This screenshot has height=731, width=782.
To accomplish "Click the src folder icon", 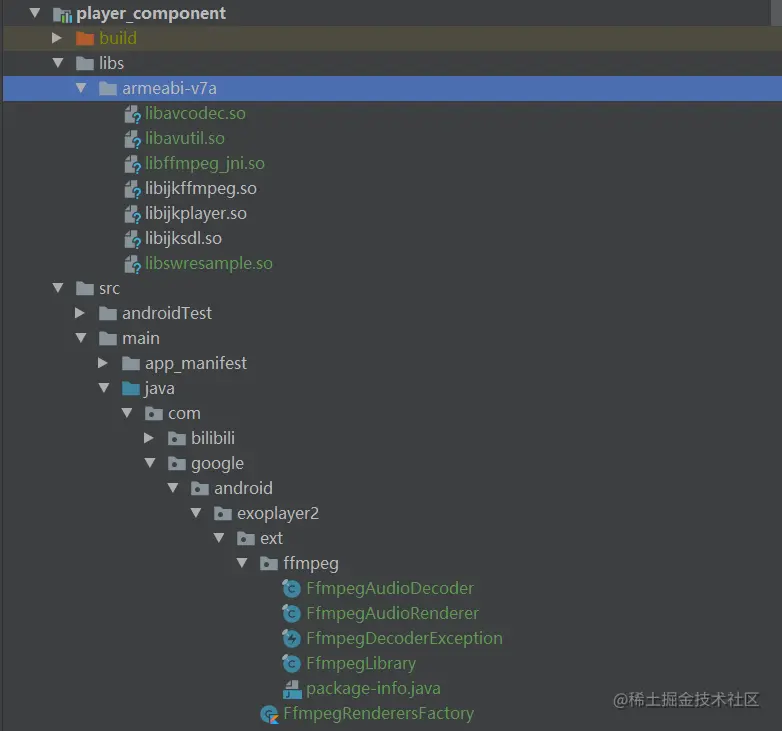I will coord(85,288).
